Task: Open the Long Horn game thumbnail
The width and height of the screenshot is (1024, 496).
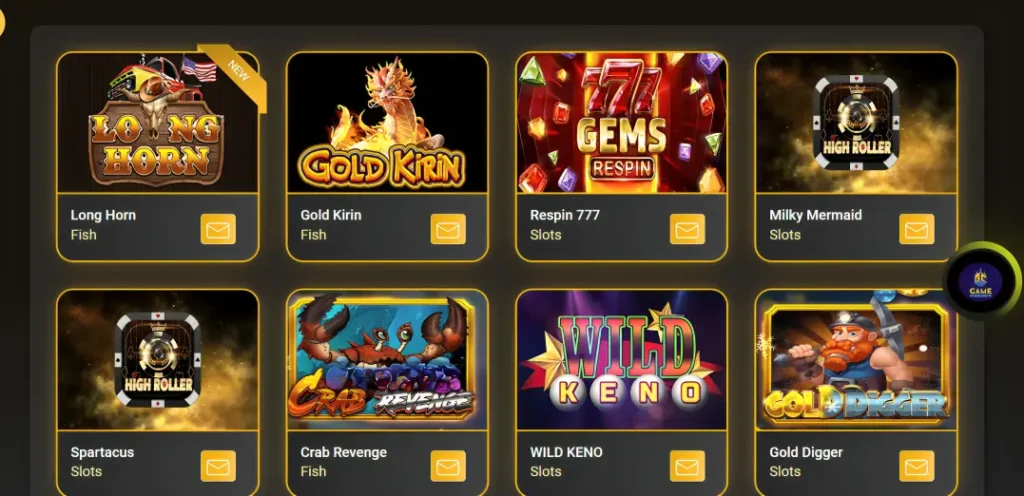Action: [157, 123]
